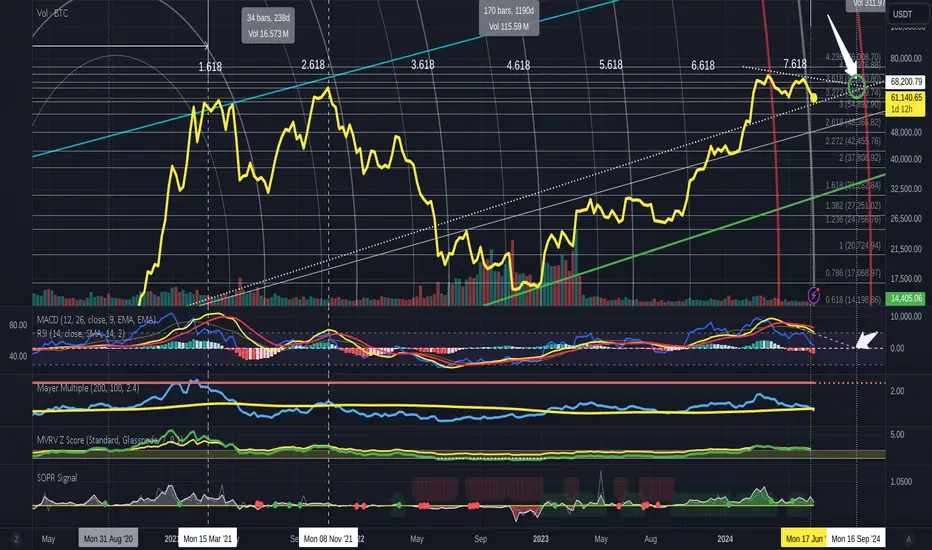
Task: Select the Mayer Multiple indicator title
Action: coord(88,388)
